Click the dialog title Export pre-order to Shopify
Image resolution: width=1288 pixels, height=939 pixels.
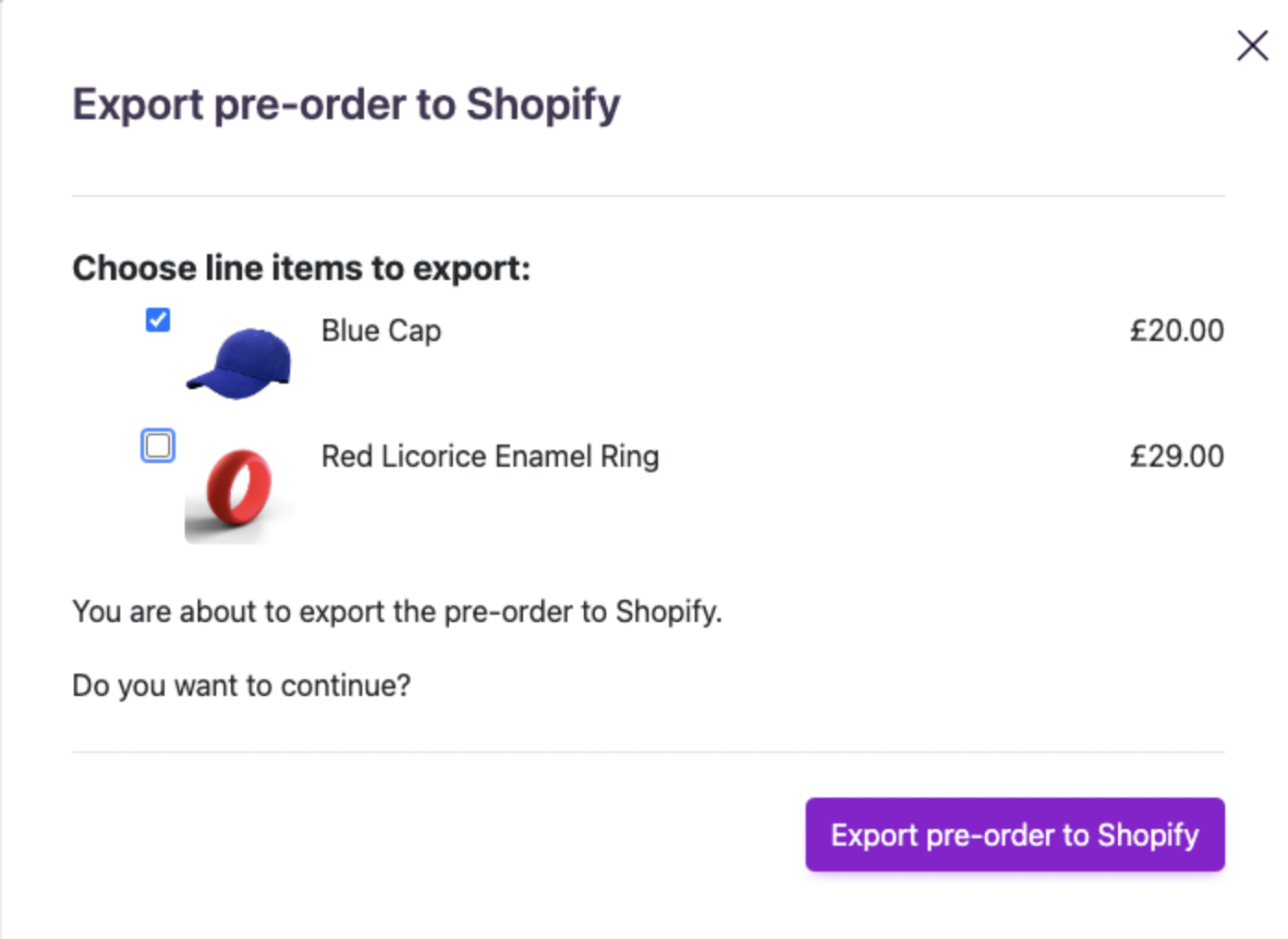pyautogui.click(x=346, y=104)
